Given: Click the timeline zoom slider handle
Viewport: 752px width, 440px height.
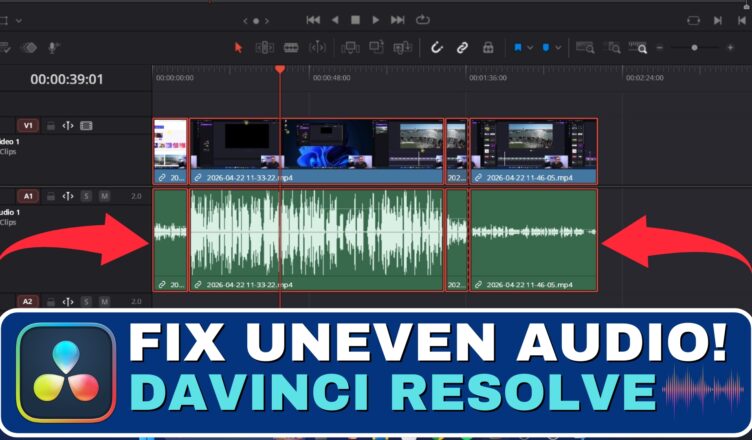Looking at the screenshot, I should [694, 48].
